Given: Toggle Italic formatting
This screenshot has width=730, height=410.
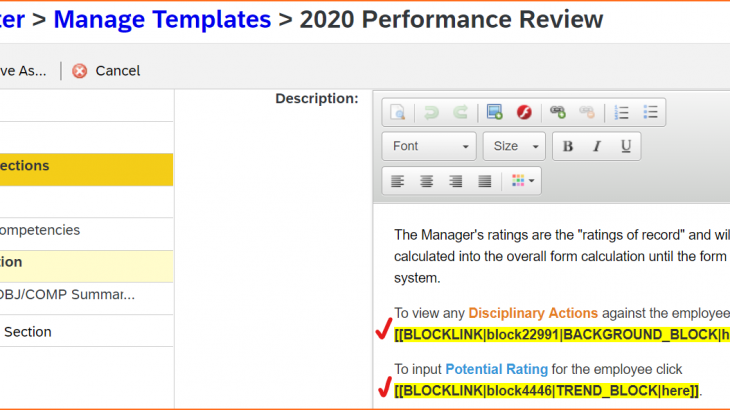Looking at the screenshot, I should 596,146.
